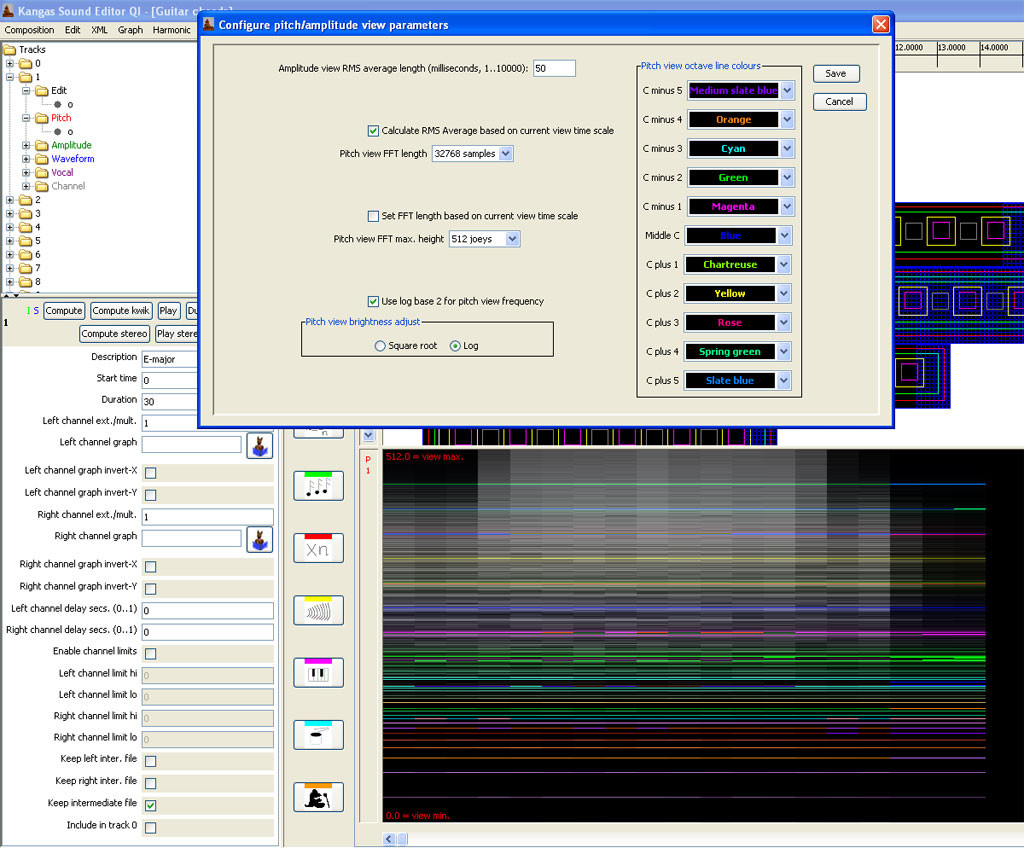Uncheck Keep intermediate file
1024x848 pixels.
[x=150, y=805]
